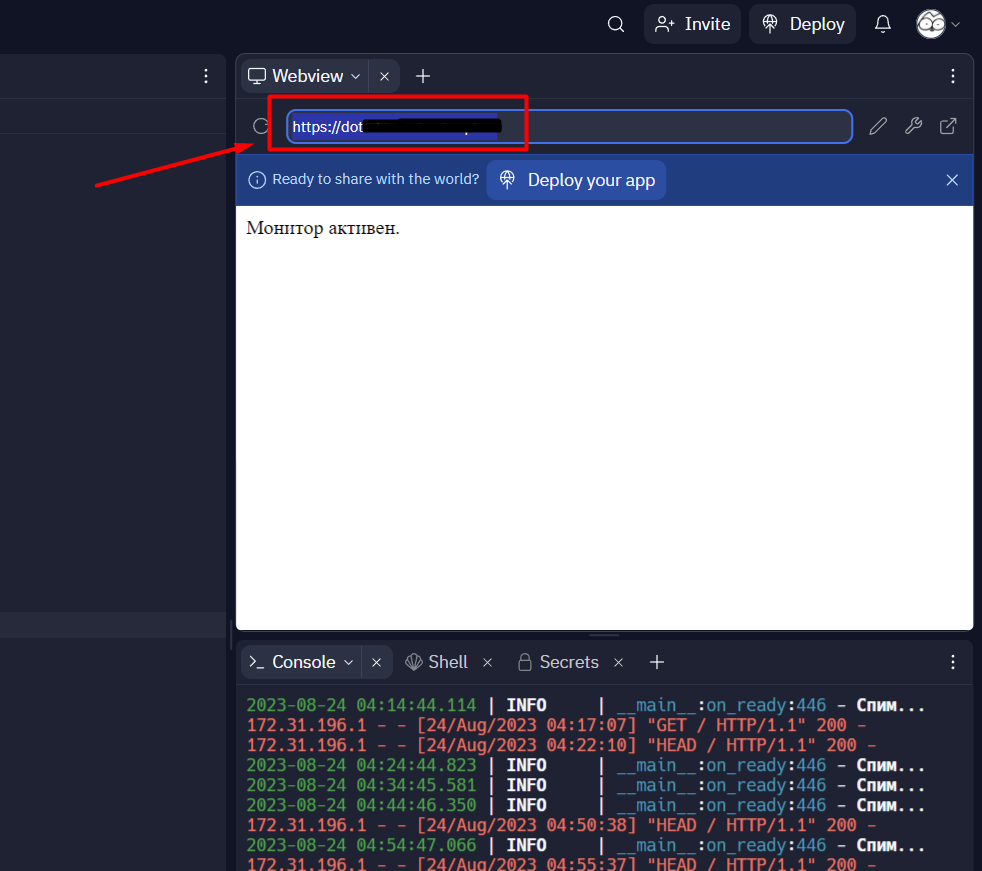The width and height of the screenshot is (982, 871).
Task: Open the Webview tab dropdown chevron
Action: (x=355, y=75)
